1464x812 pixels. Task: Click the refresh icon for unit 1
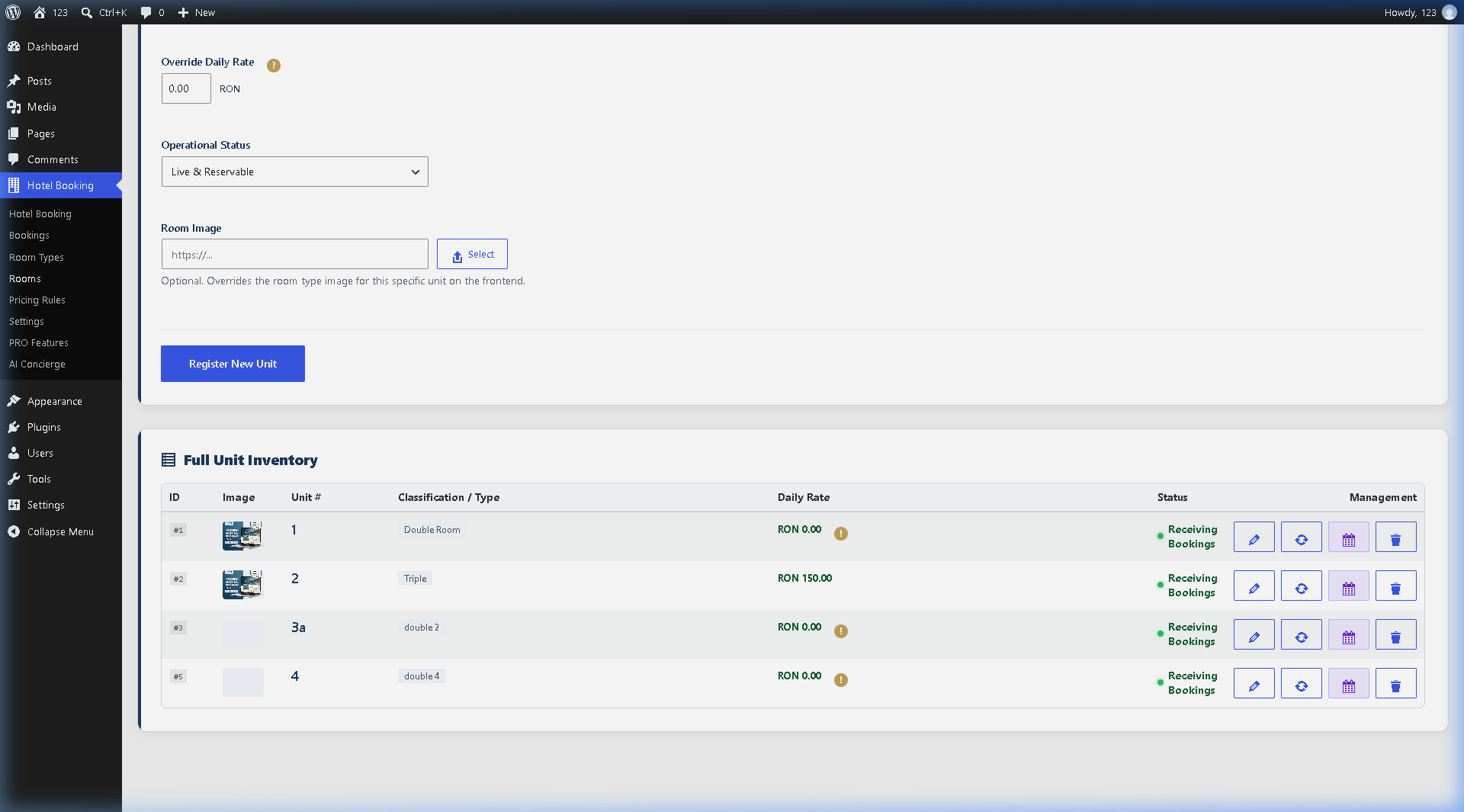pos(1301,537)
